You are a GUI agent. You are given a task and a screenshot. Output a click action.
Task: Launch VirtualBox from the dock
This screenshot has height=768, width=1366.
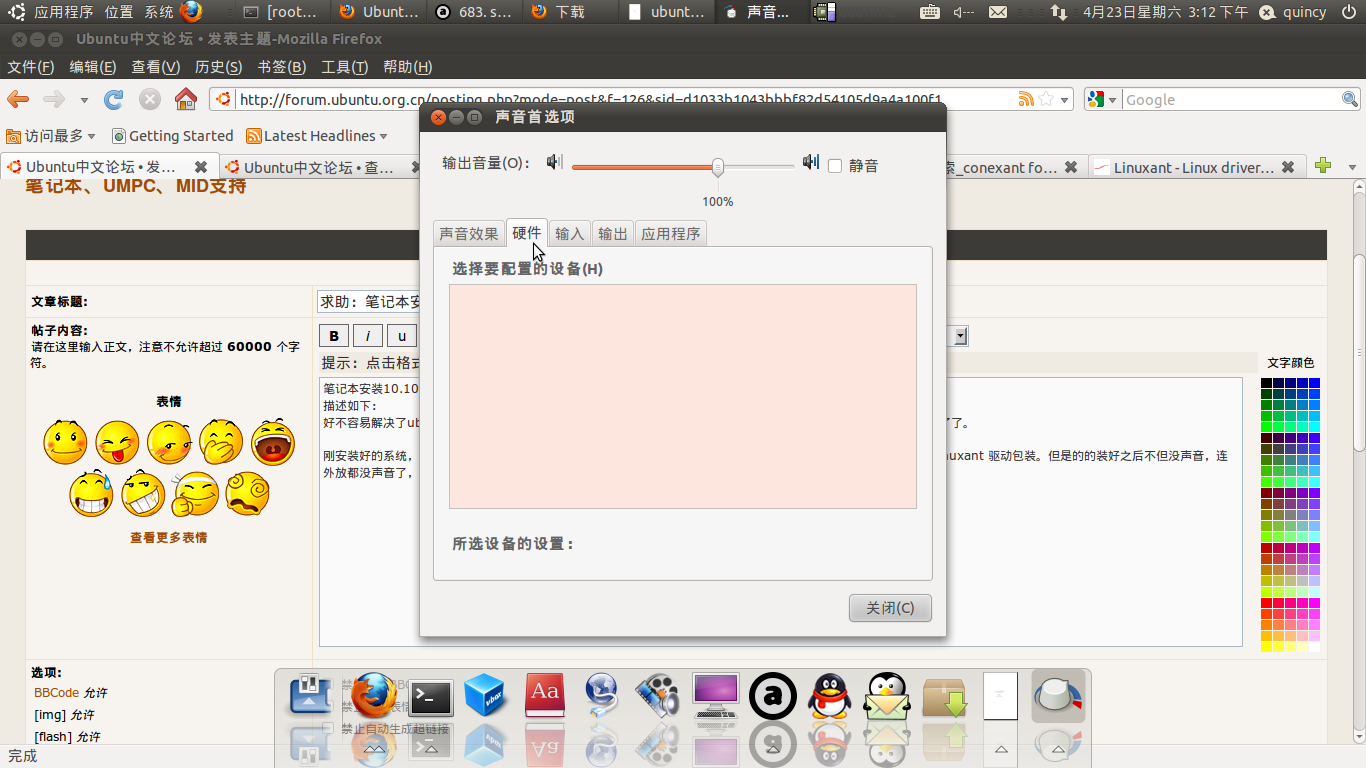tap(489, 696)
